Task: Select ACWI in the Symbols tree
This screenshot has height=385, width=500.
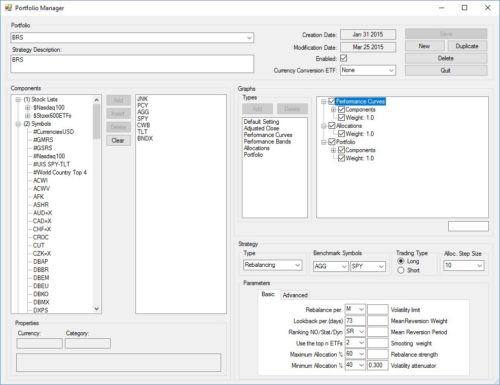Action: click(40, 180)
